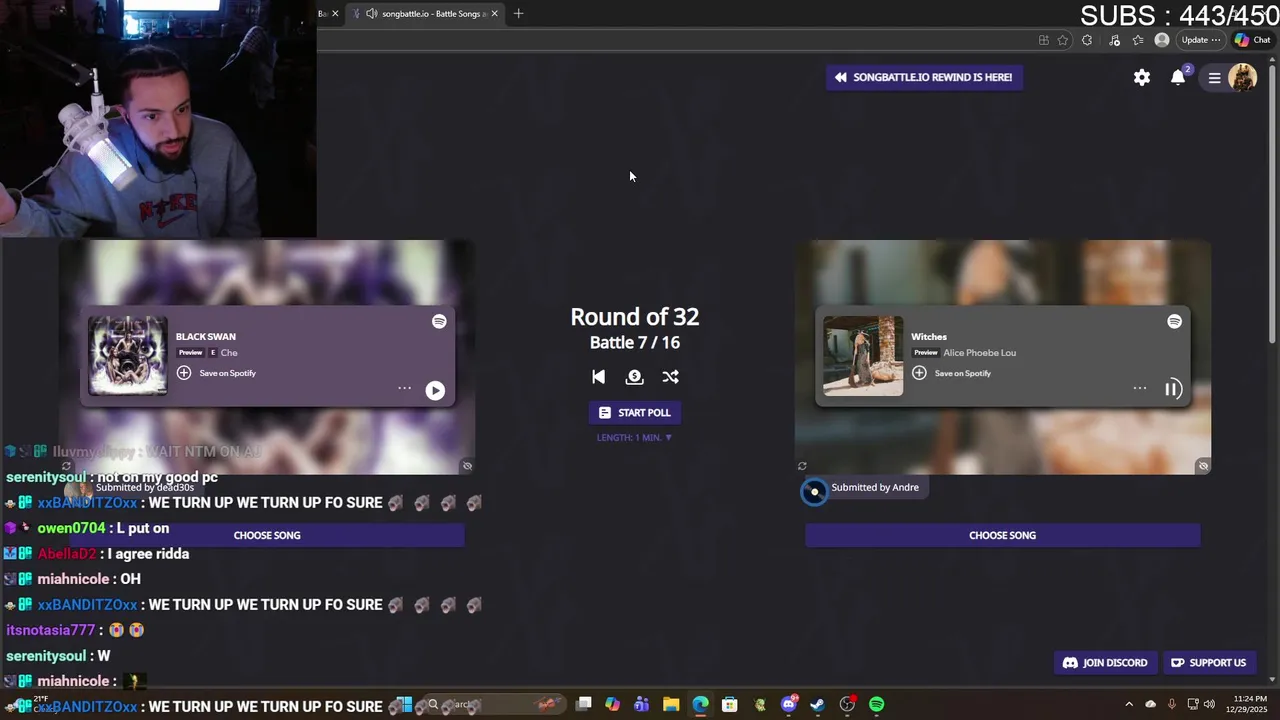Save BLACK SWAN on Spotify
Viewport: 1280px width, 720px height.
click(x=217, y=373)
